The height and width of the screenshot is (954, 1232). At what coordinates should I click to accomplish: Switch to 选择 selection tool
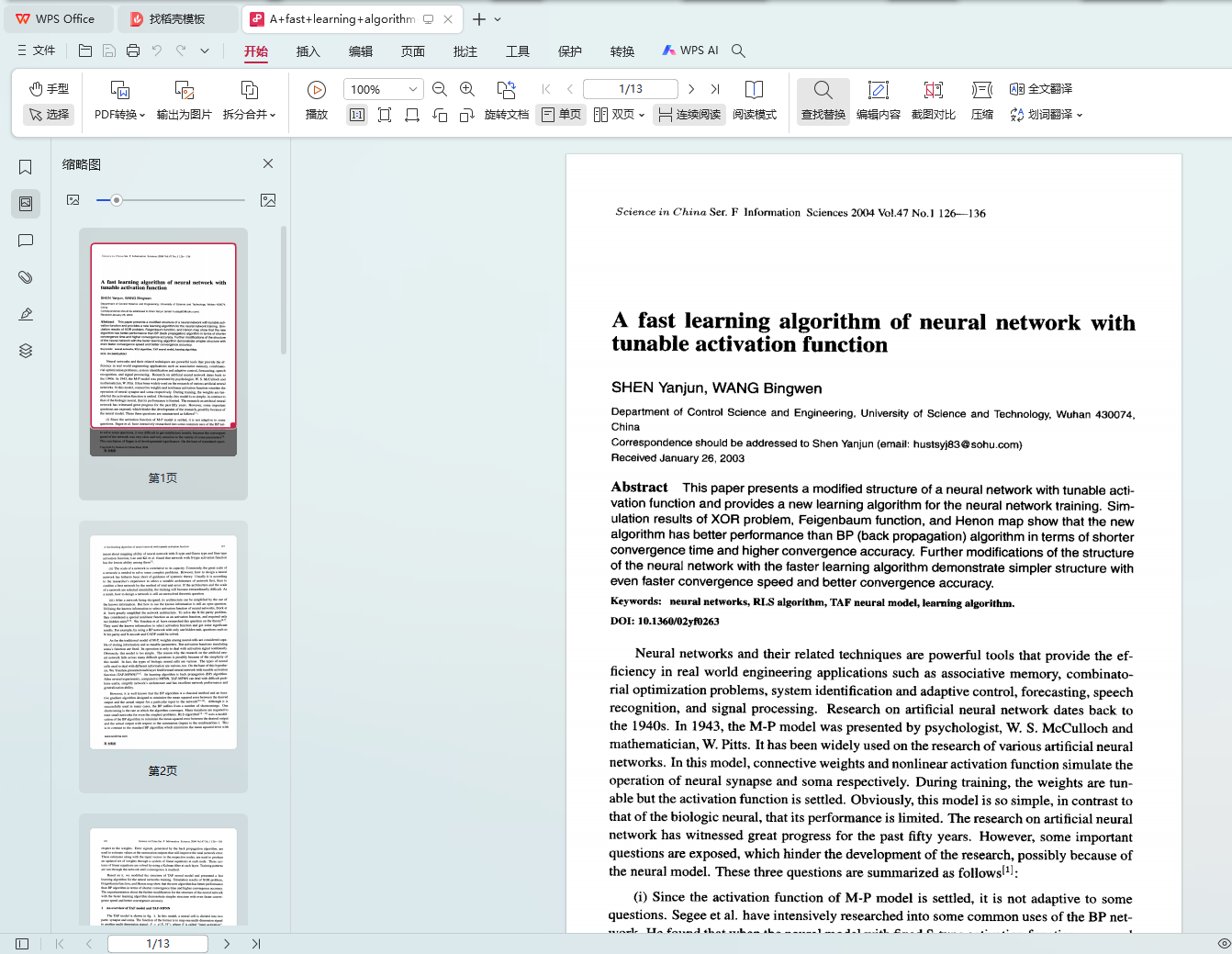tap(49, 115)
